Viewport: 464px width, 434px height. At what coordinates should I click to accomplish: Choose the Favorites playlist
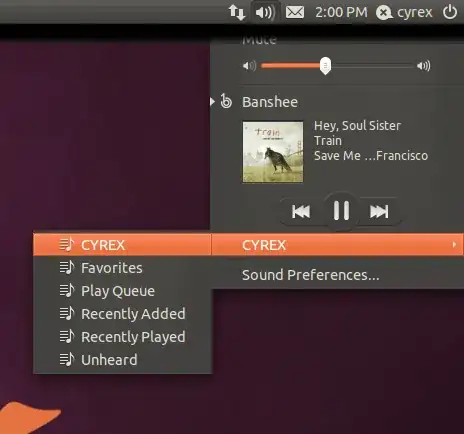[x=122, y=268]
